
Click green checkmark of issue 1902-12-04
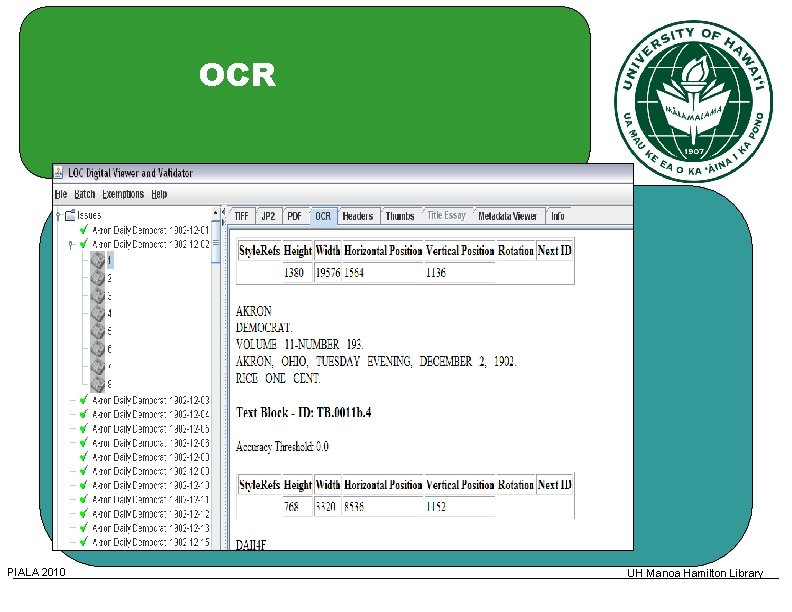(84, 414)
